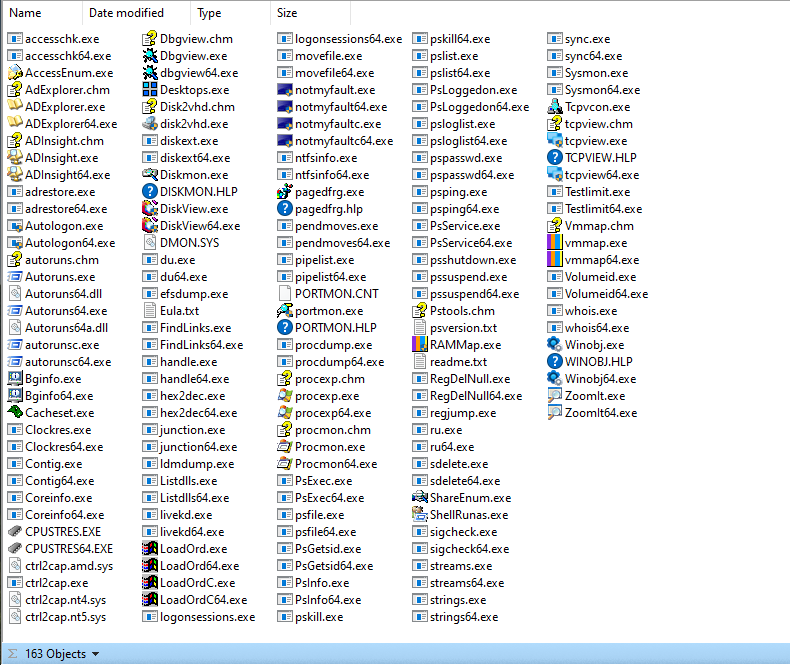The width and height of the screenshot is (790, 665).
Task: Click the Diskmon.exe icon
Action: [150, 175]
